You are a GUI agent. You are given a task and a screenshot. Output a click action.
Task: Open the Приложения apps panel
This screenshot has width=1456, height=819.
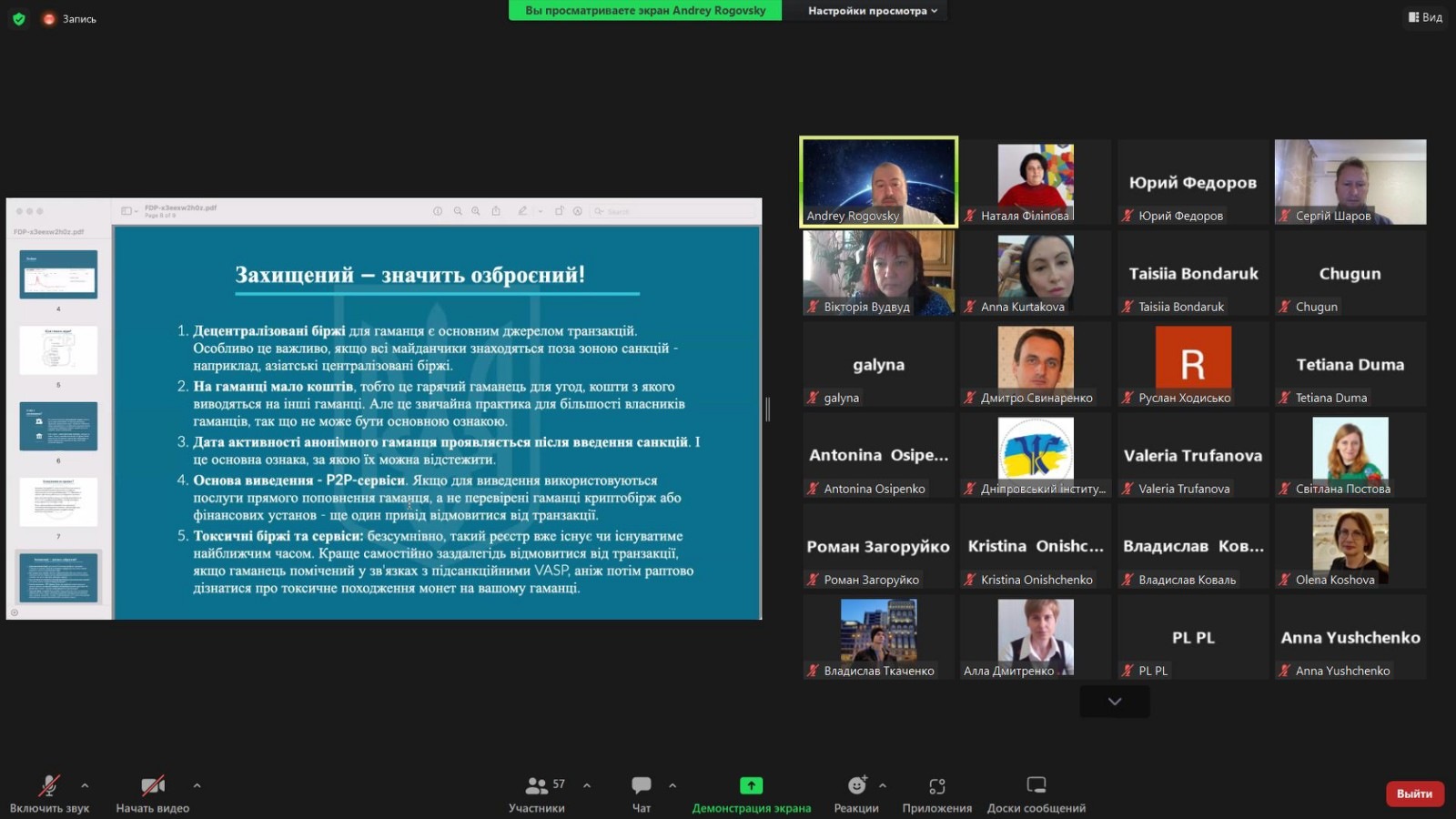click(936, 785)
